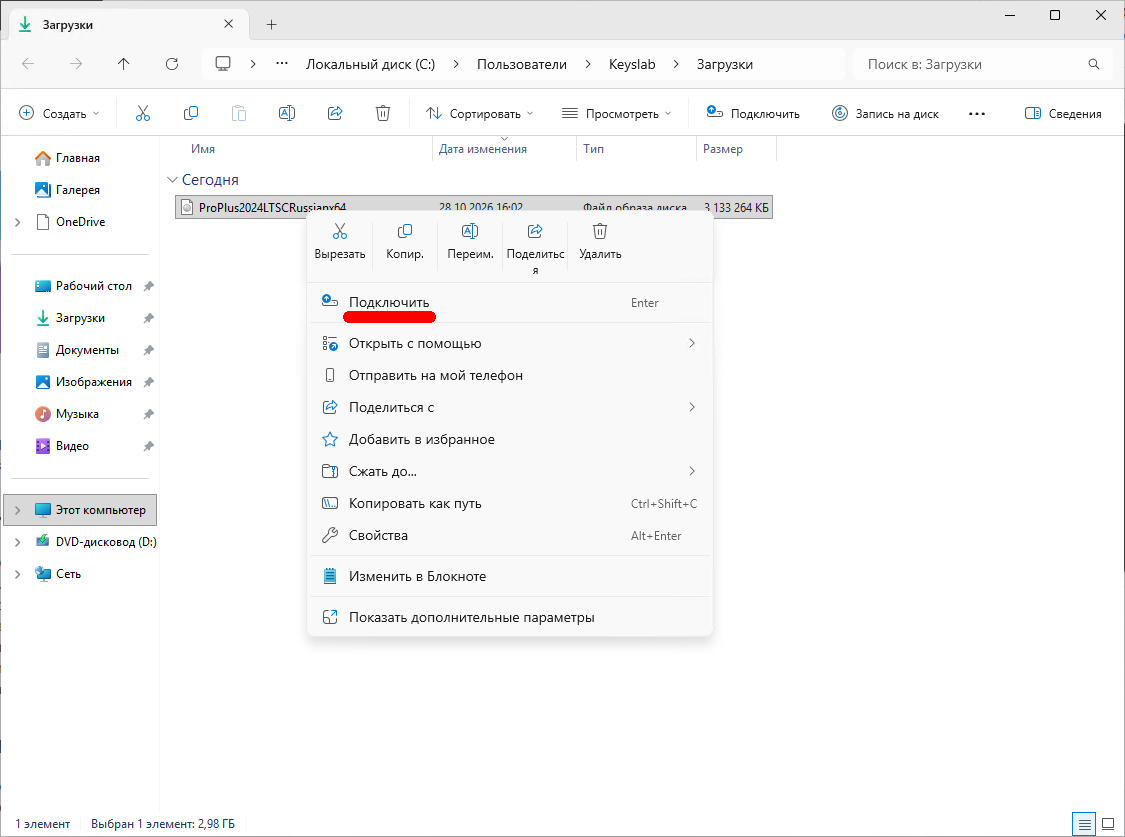The height and width of the screenshot is (837, 1125).
Task: Click Keyslab in the address breadcrumb
Action: [632, 65]
